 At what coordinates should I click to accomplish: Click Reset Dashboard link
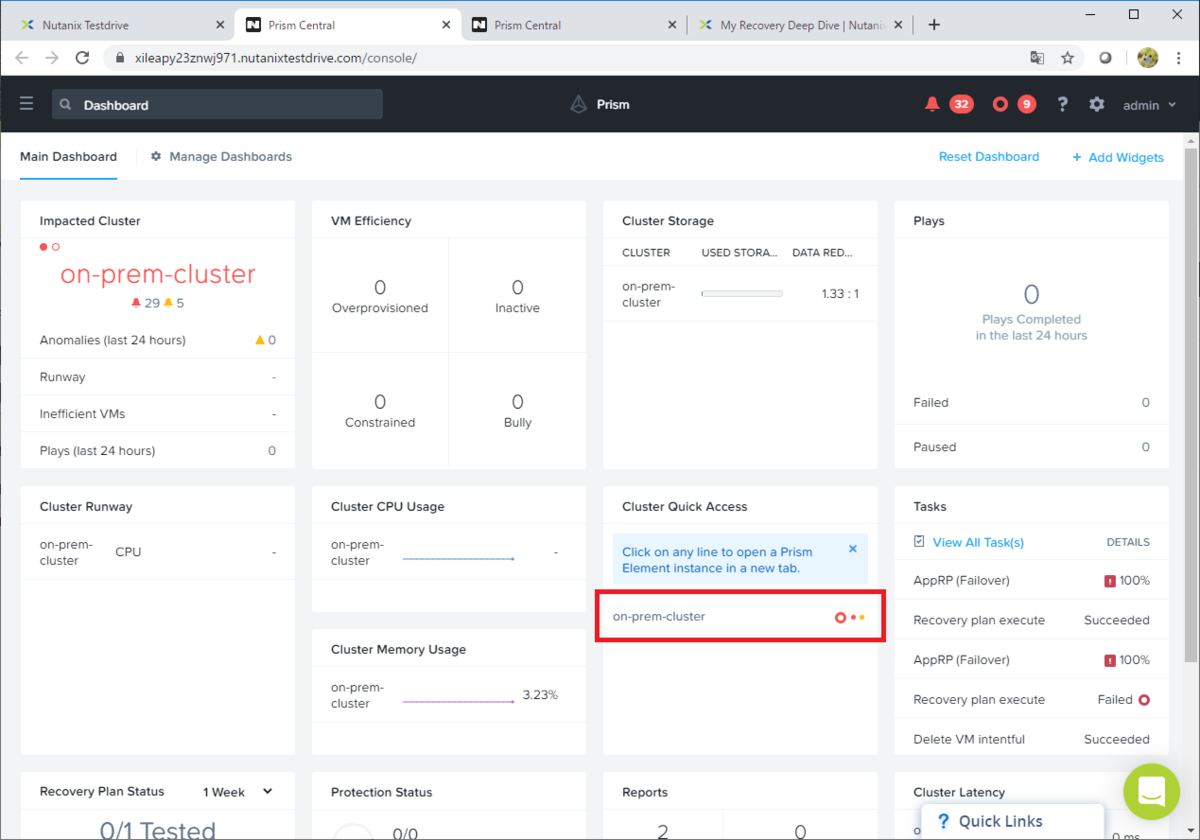point(988,157)
